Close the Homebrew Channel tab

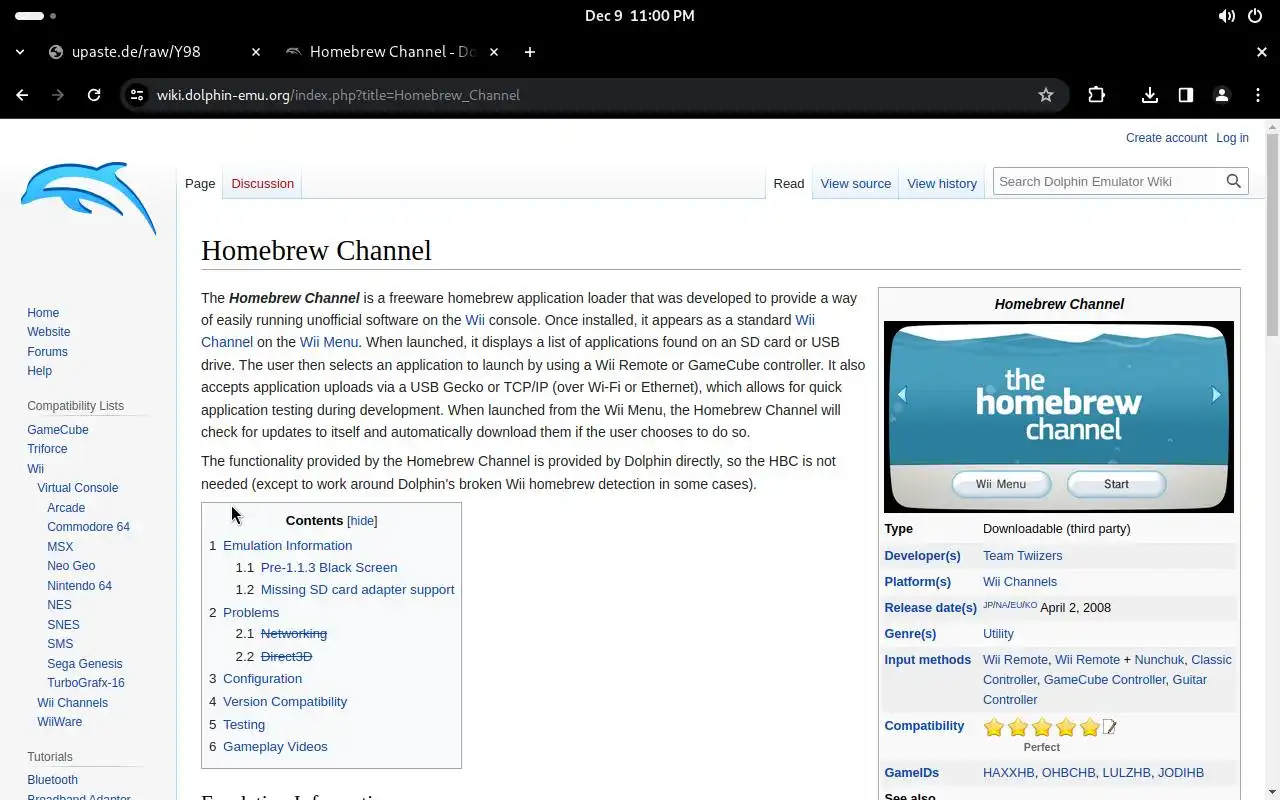point(494,52)
